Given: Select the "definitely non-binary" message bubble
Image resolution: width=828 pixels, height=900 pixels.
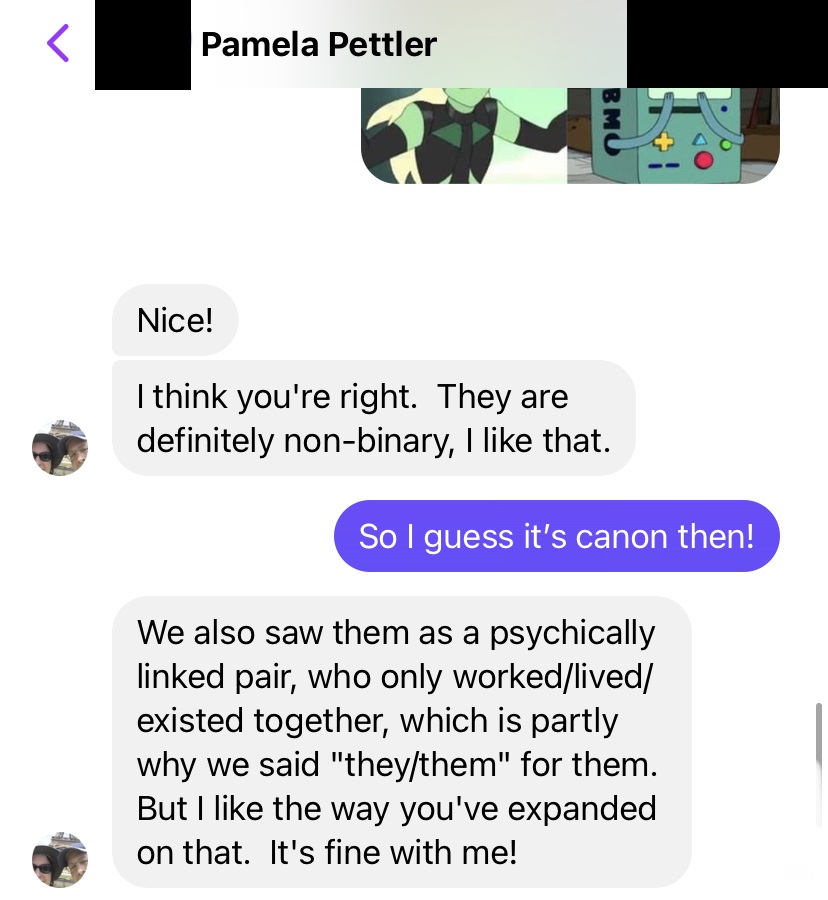Looking at the screenshot, I should [x=374, y=418].
